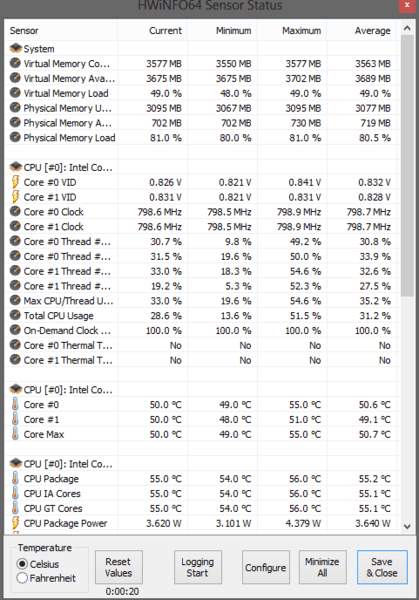Screen dimensions: 419x600
Task: Click the Total CPU Usage gauge icon
Action: (15, 315)
